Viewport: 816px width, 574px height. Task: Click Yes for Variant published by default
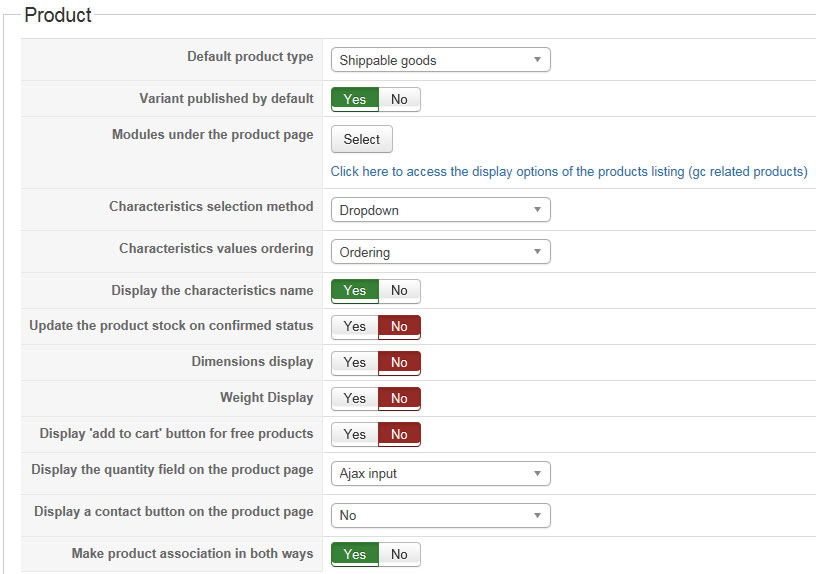[355, 99]
